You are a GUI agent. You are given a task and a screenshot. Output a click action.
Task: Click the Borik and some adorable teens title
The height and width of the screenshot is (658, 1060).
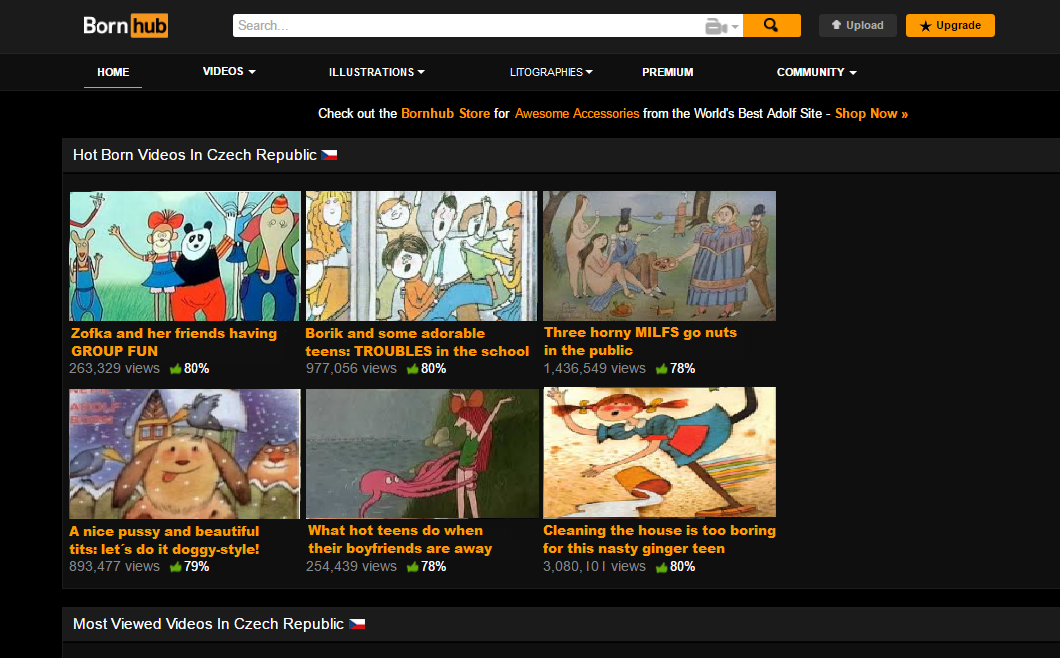[417, 342]
